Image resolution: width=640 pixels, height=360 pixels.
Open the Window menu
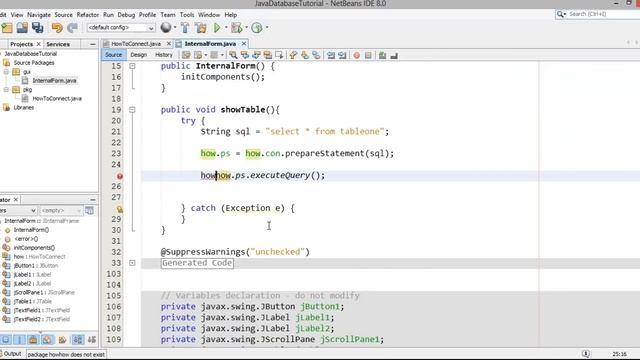[209, 15]
